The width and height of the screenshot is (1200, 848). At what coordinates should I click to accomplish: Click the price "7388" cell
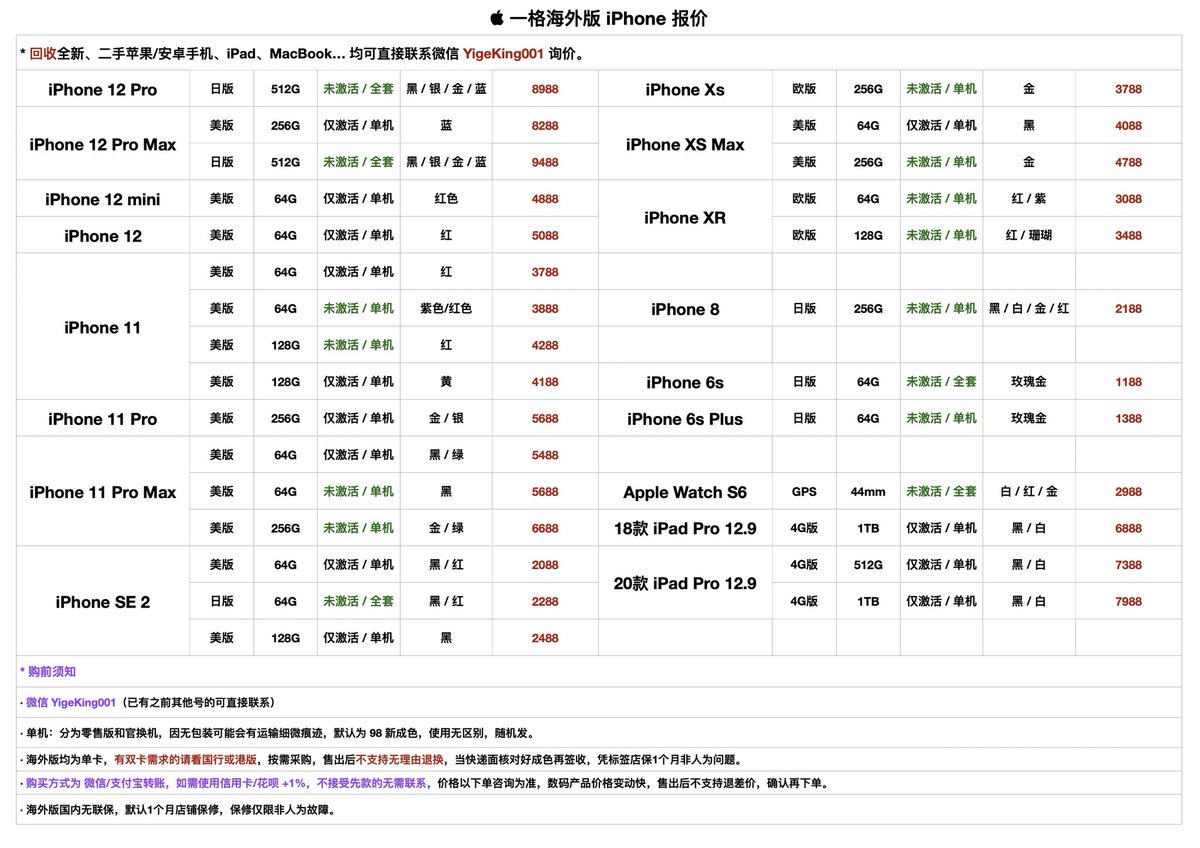pyautogui.click(x=1128, y=565)
